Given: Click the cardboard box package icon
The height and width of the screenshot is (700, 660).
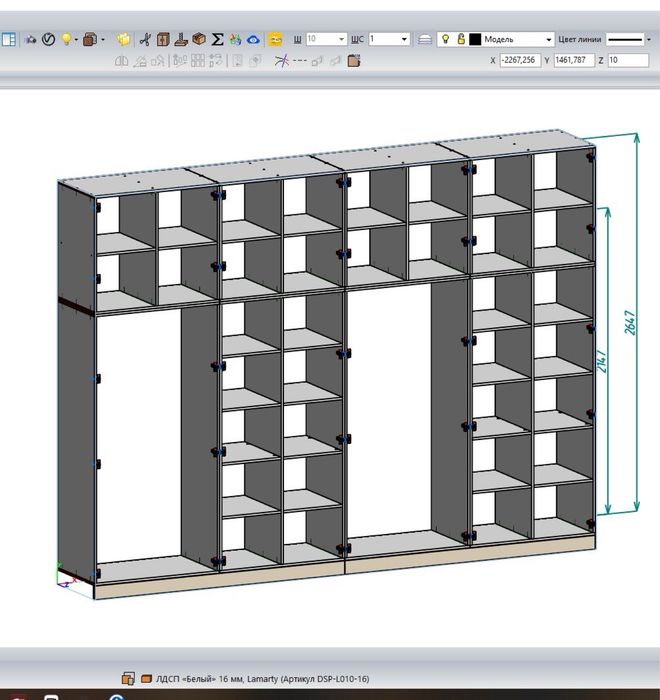Looking at the screenshot, I should (199, 39).
